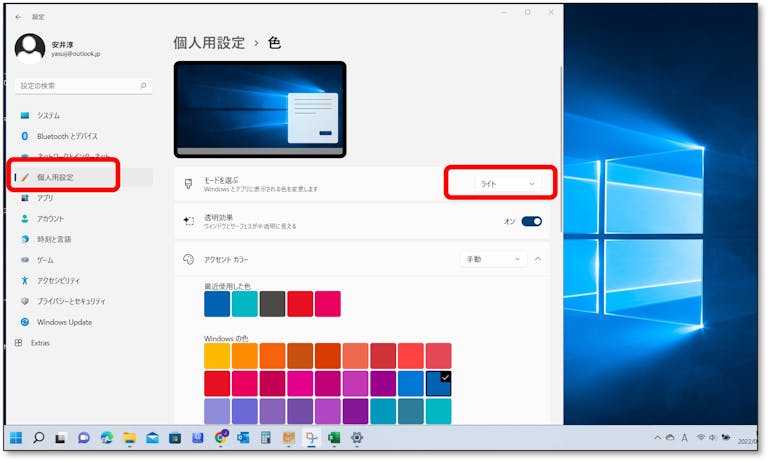Click the OneDrive cloud tray icon

[670, 437]
